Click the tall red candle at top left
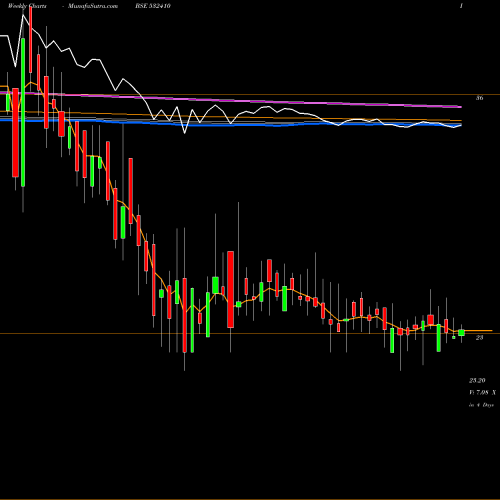This screenshot has width=500, height=500. click(x=31, y=39)
